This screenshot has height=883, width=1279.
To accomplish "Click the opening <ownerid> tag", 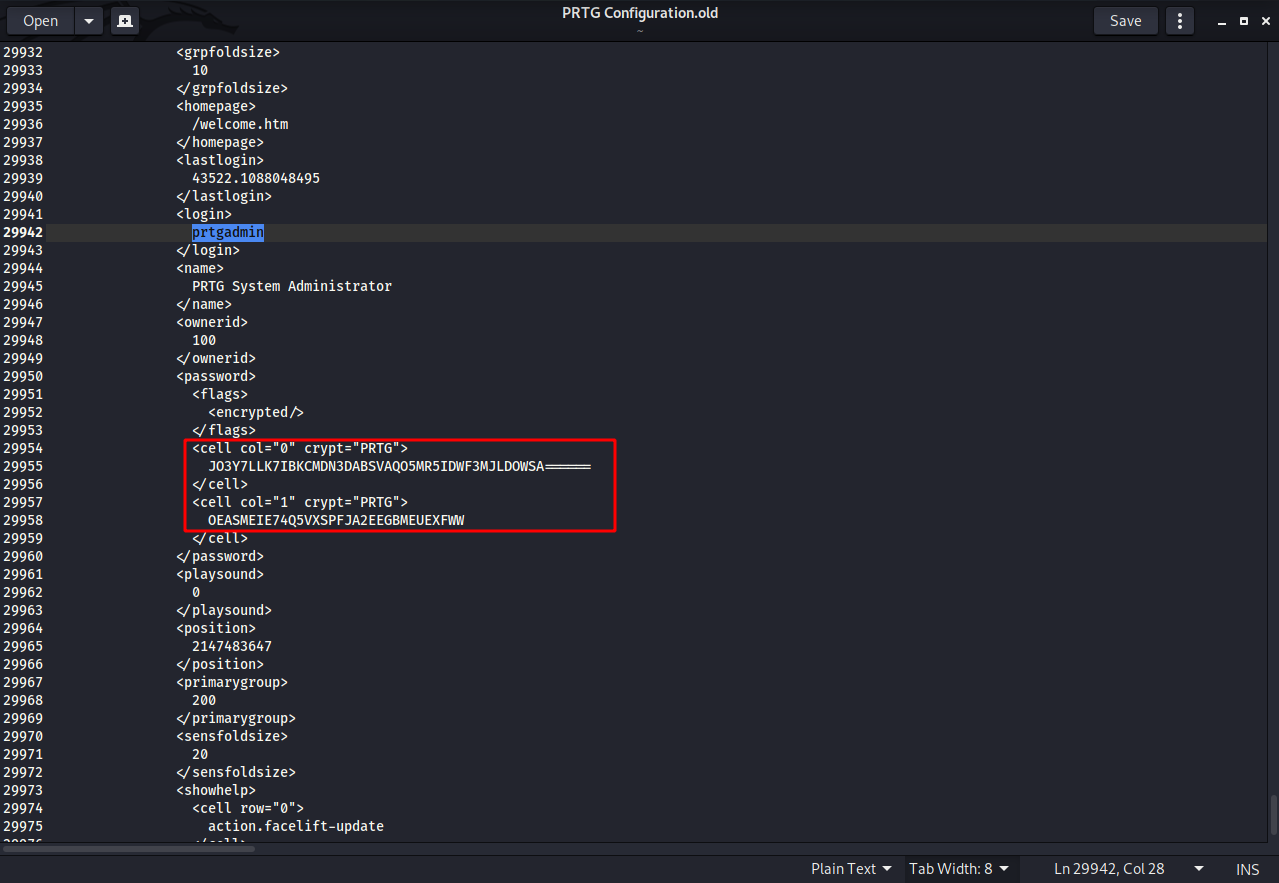I will (212, 322).
